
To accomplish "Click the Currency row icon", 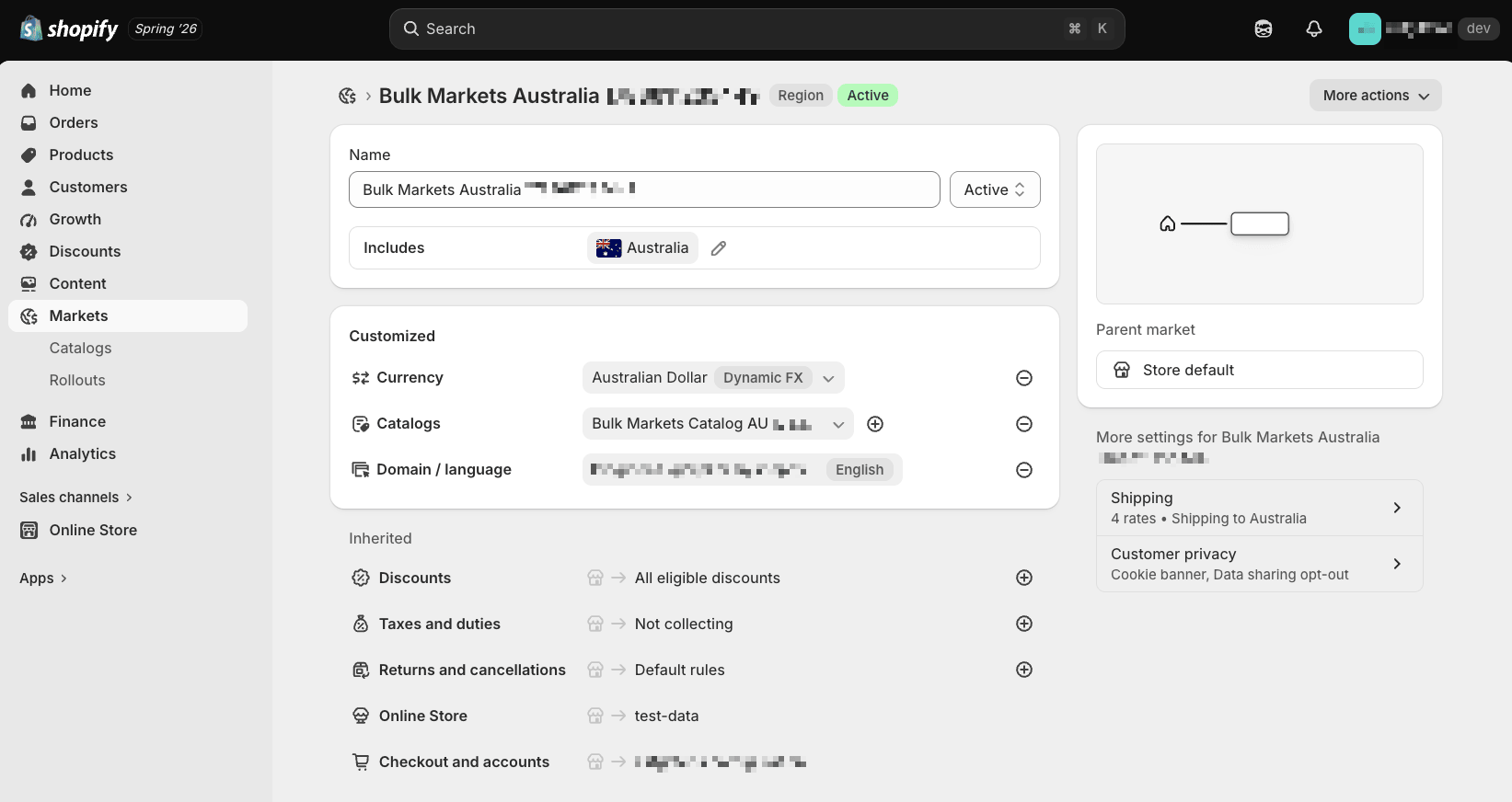I will 361,378.
